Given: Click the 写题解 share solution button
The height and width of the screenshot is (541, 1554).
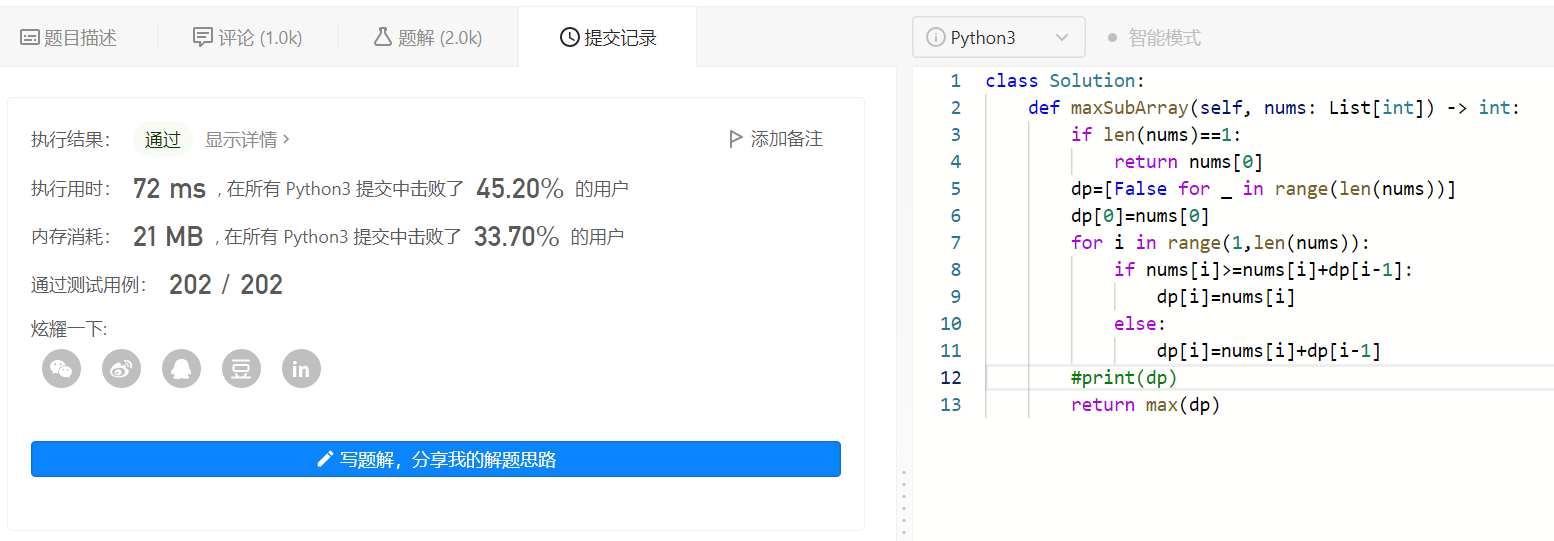Looking at the screenshot, I should (436, 460).
